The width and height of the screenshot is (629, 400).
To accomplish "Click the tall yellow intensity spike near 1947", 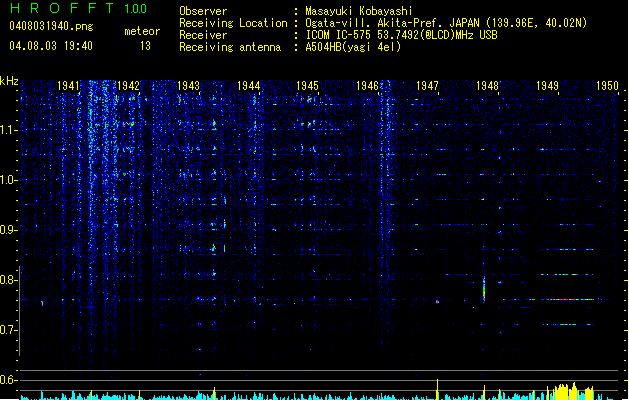I will tap(437, 389).
